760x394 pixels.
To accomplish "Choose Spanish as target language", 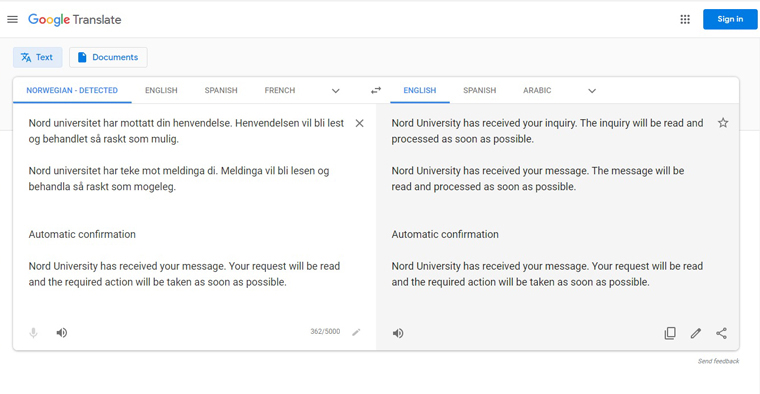I will pyautogui.click(x=479, y=90).
